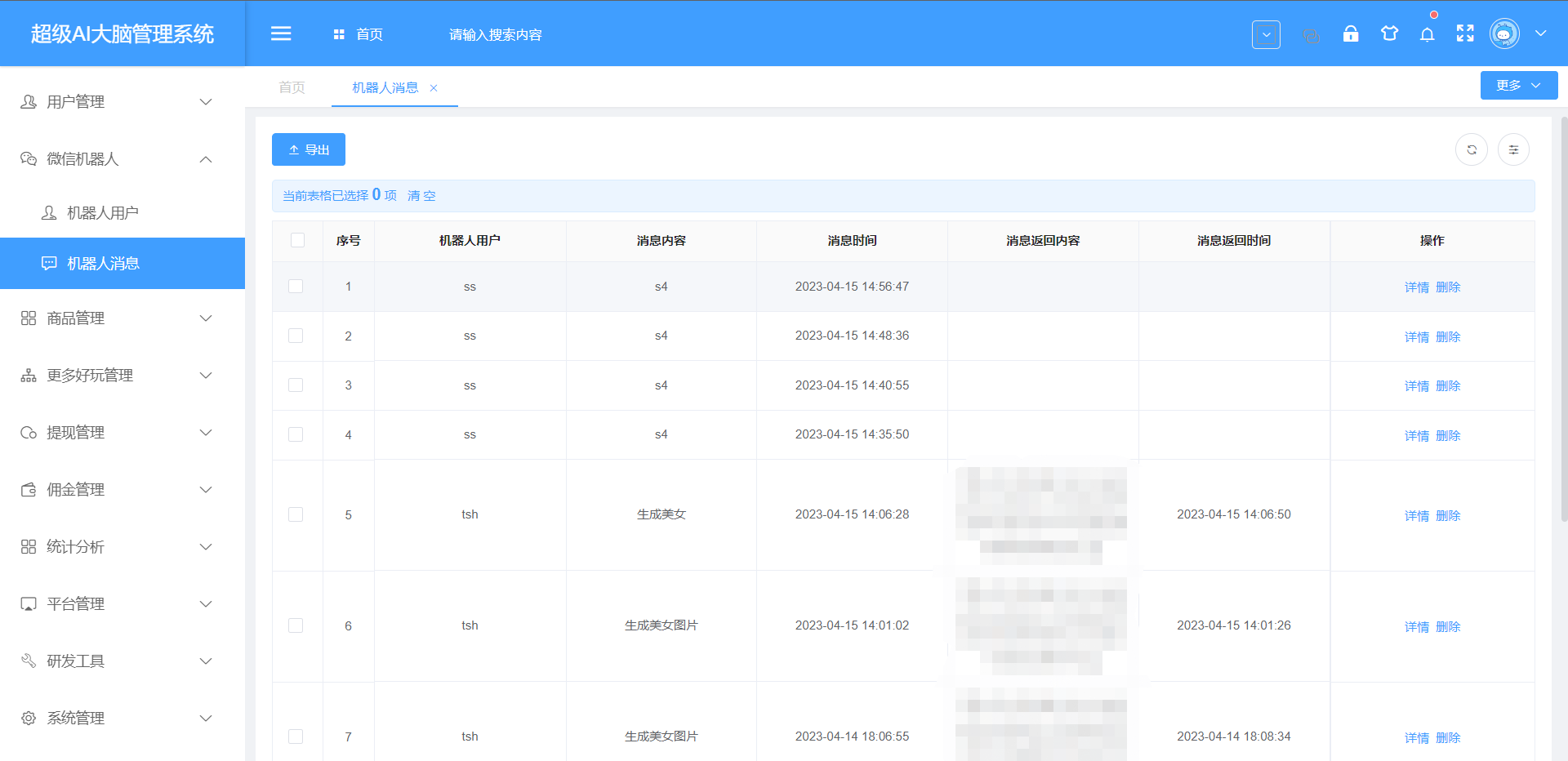Click the user avatar icon
The height and width of the screenshot is (761, 1568).
click(x=1504, y=34)
